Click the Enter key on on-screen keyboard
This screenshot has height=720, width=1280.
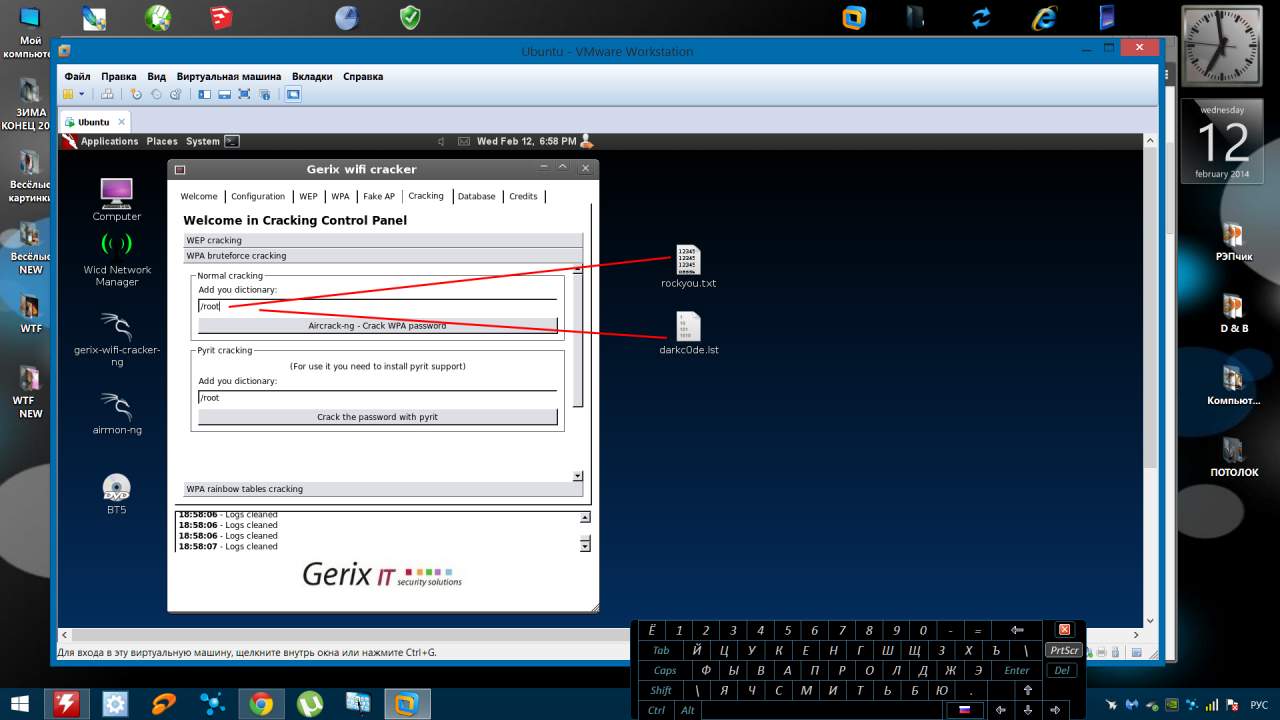(1017, 670)
